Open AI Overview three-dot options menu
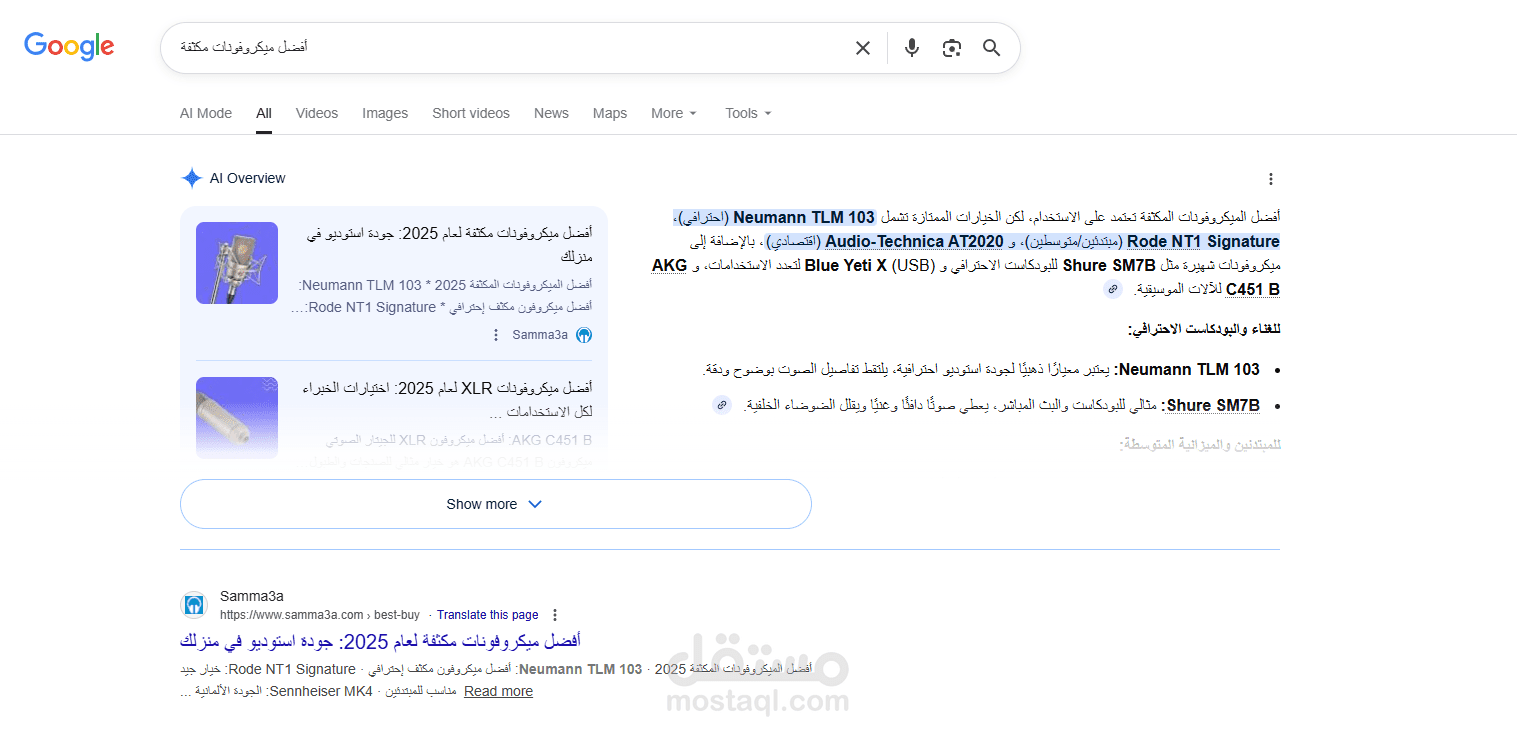This screenshot has width=1517, height=732. click(x=1271, y=179)
